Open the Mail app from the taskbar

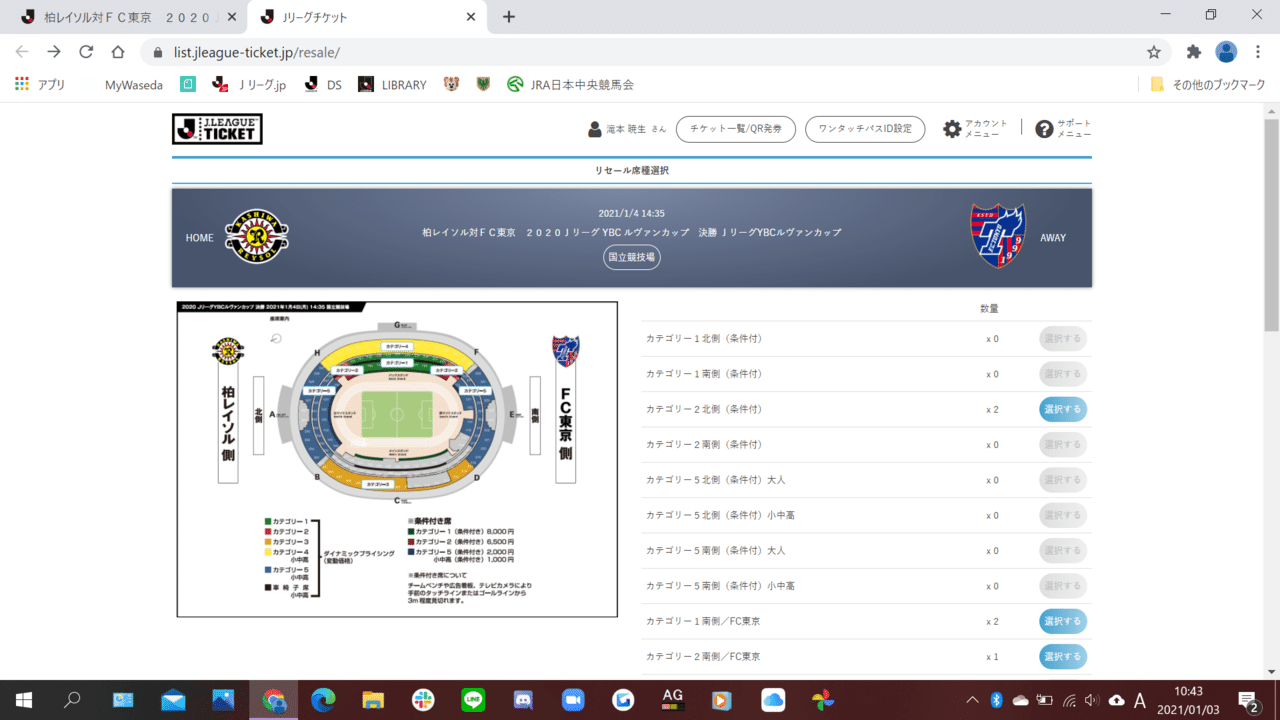click(x=173, y=699)
